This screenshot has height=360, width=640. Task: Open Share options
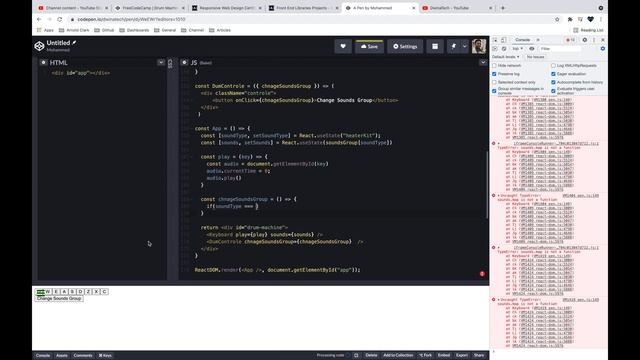coord(479,356)
